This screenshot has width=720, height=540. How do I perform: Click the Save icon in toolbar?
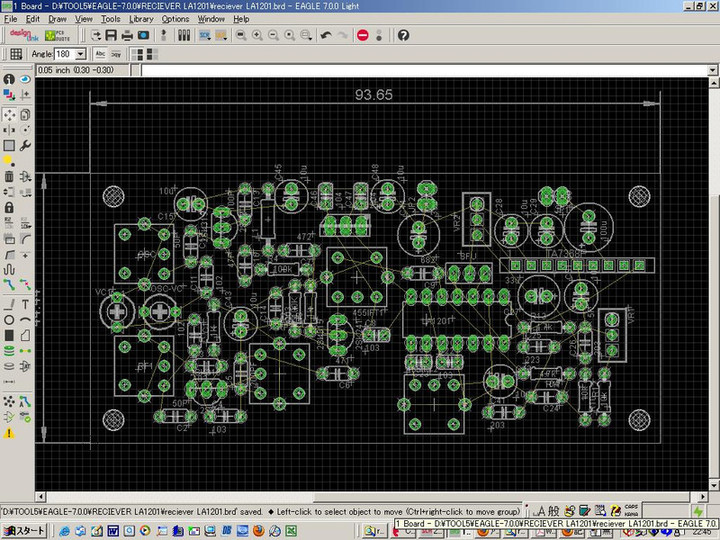point(109,35)
